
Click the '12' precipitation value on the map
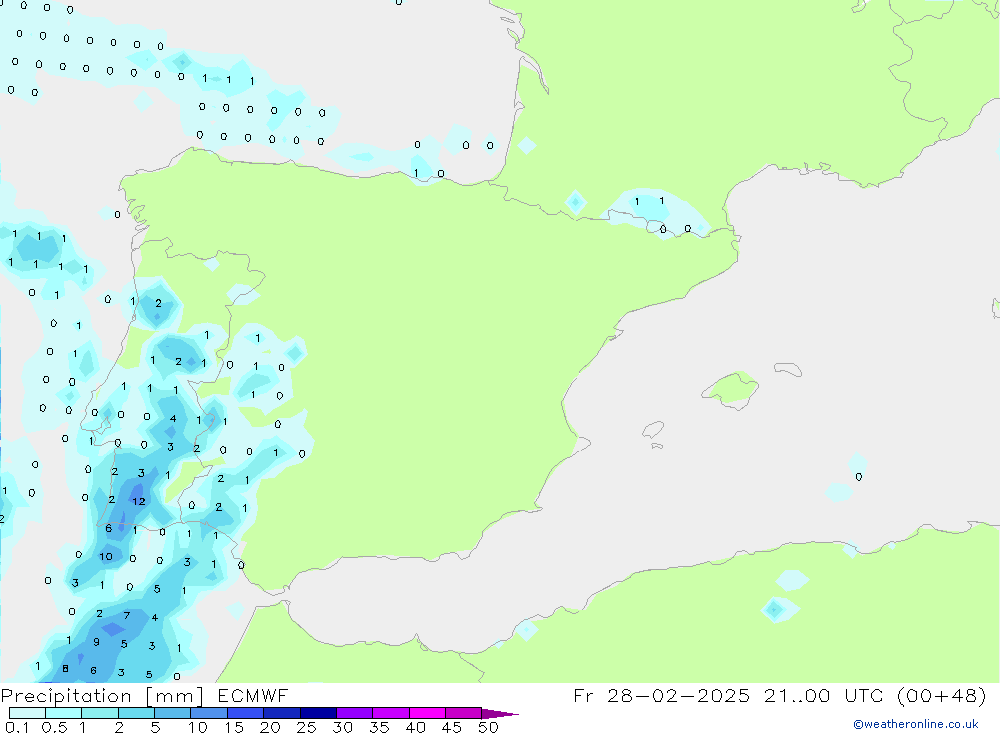pyautogui.click(x=139, y=501)
